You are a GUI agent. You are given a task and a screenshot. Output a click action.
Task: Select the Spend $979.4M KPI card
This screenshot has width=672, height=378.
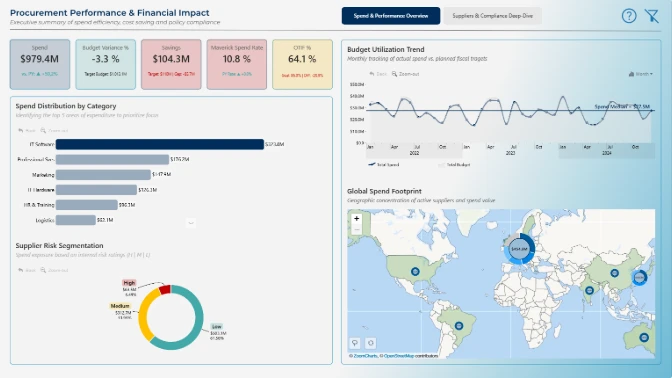[40, 64]
